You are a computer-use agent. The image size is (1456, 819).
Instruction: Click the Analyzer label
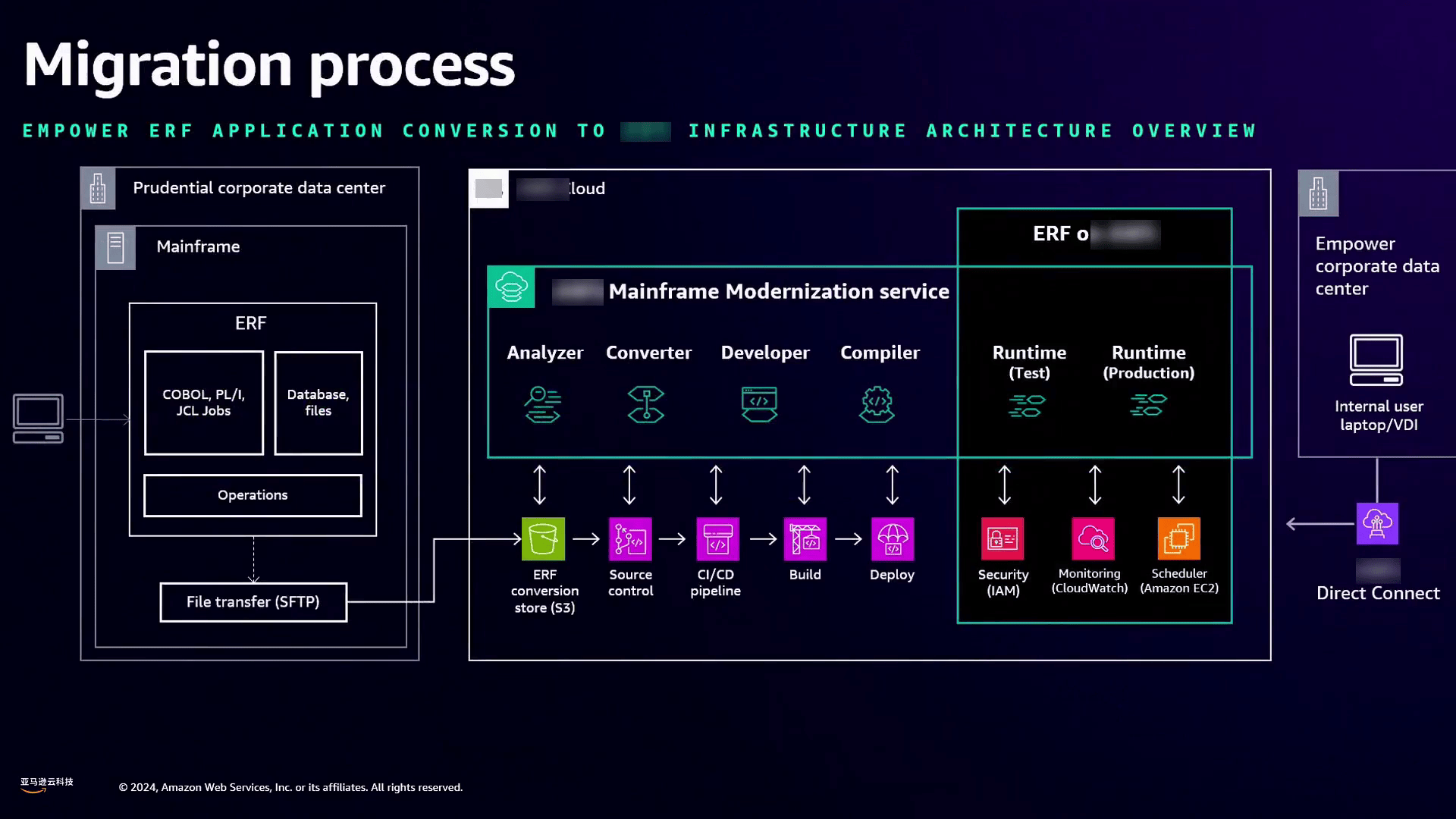click(545, 353)
